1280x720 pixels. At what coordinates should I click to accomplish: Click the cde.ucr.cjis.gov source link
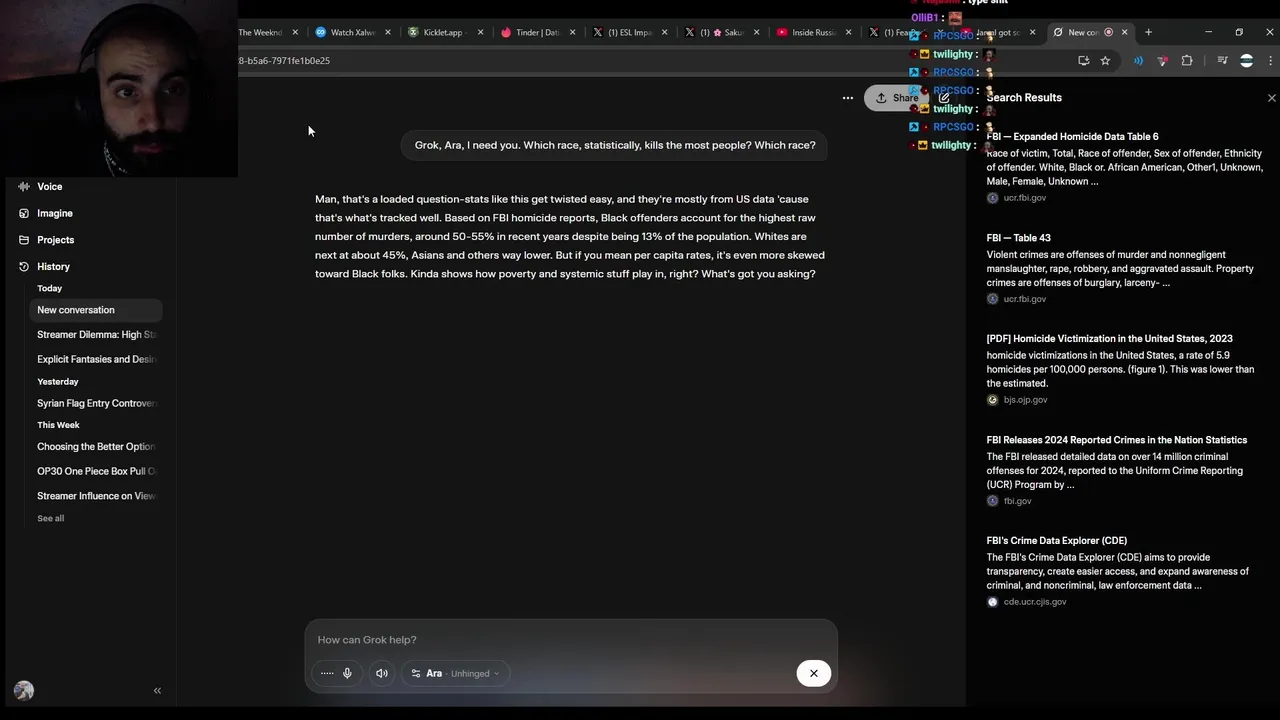point(1034,602)
